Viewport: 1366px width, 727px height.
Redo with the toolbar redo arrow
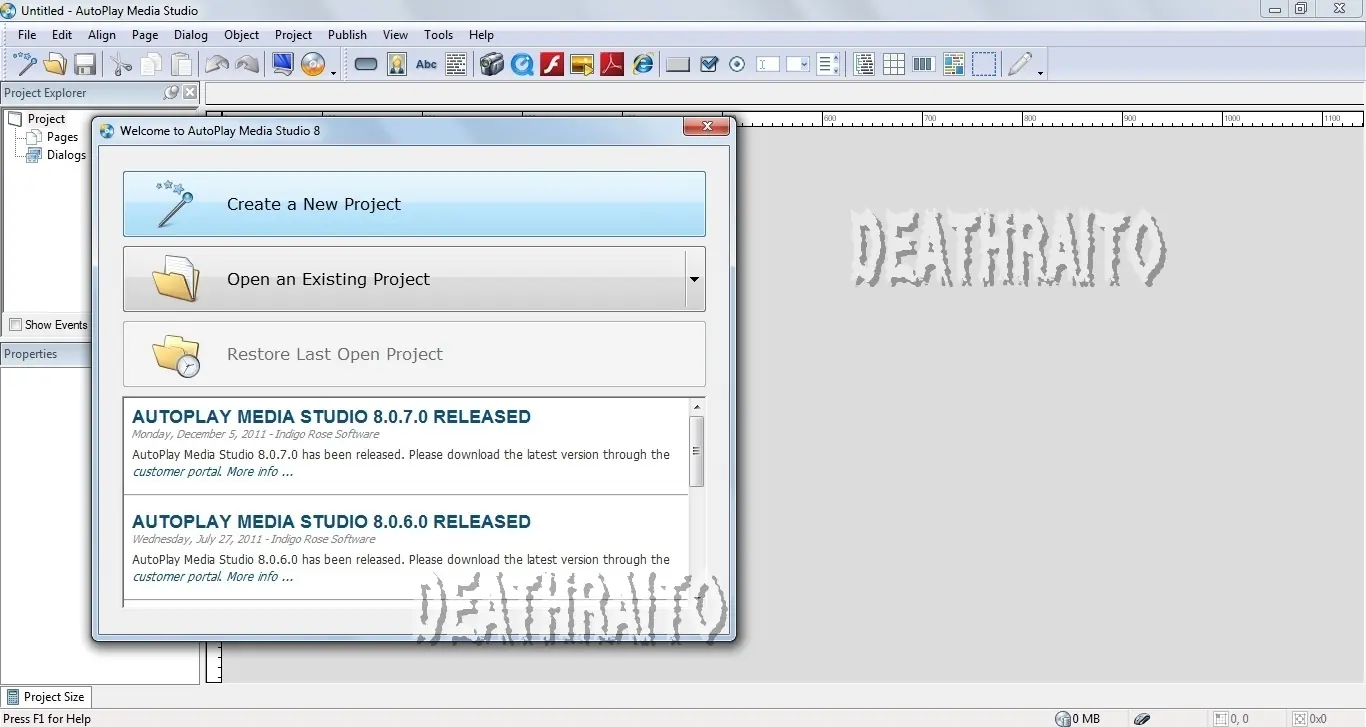(x=247, y=65)
